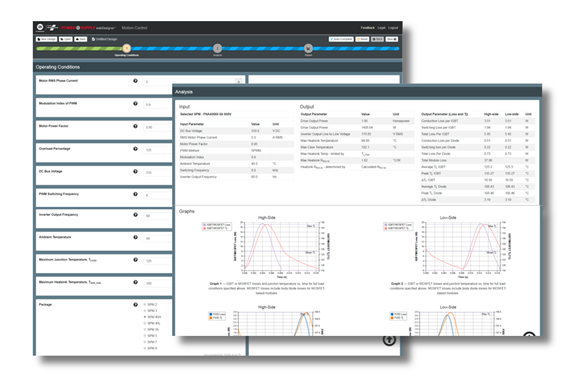Open help icon for Motor RMS Phase Current
This screenshot has width=570, height=391.
tap(135, 81)
